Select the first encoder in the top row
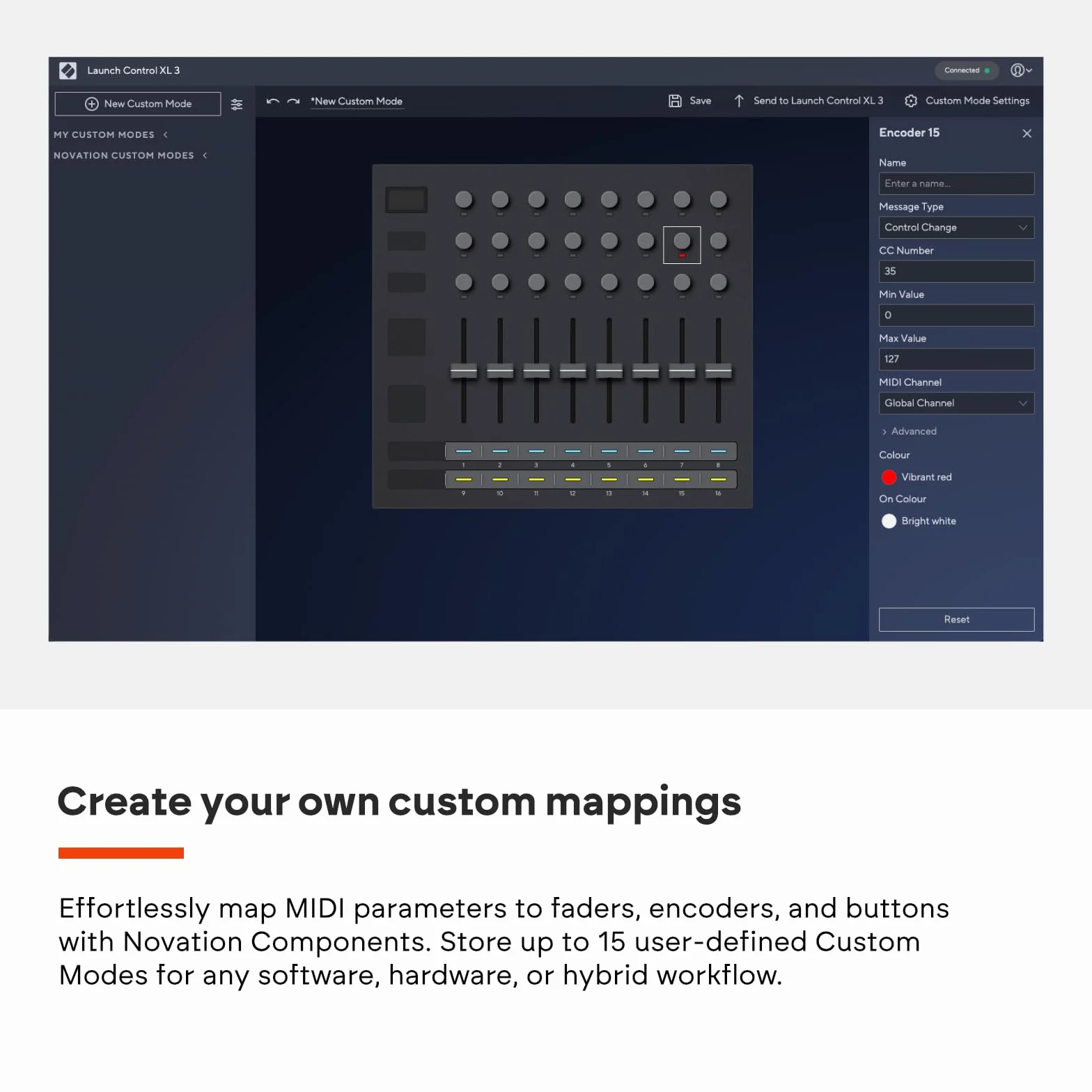Screen dimensions: 1092x1092 coord(464,200)
